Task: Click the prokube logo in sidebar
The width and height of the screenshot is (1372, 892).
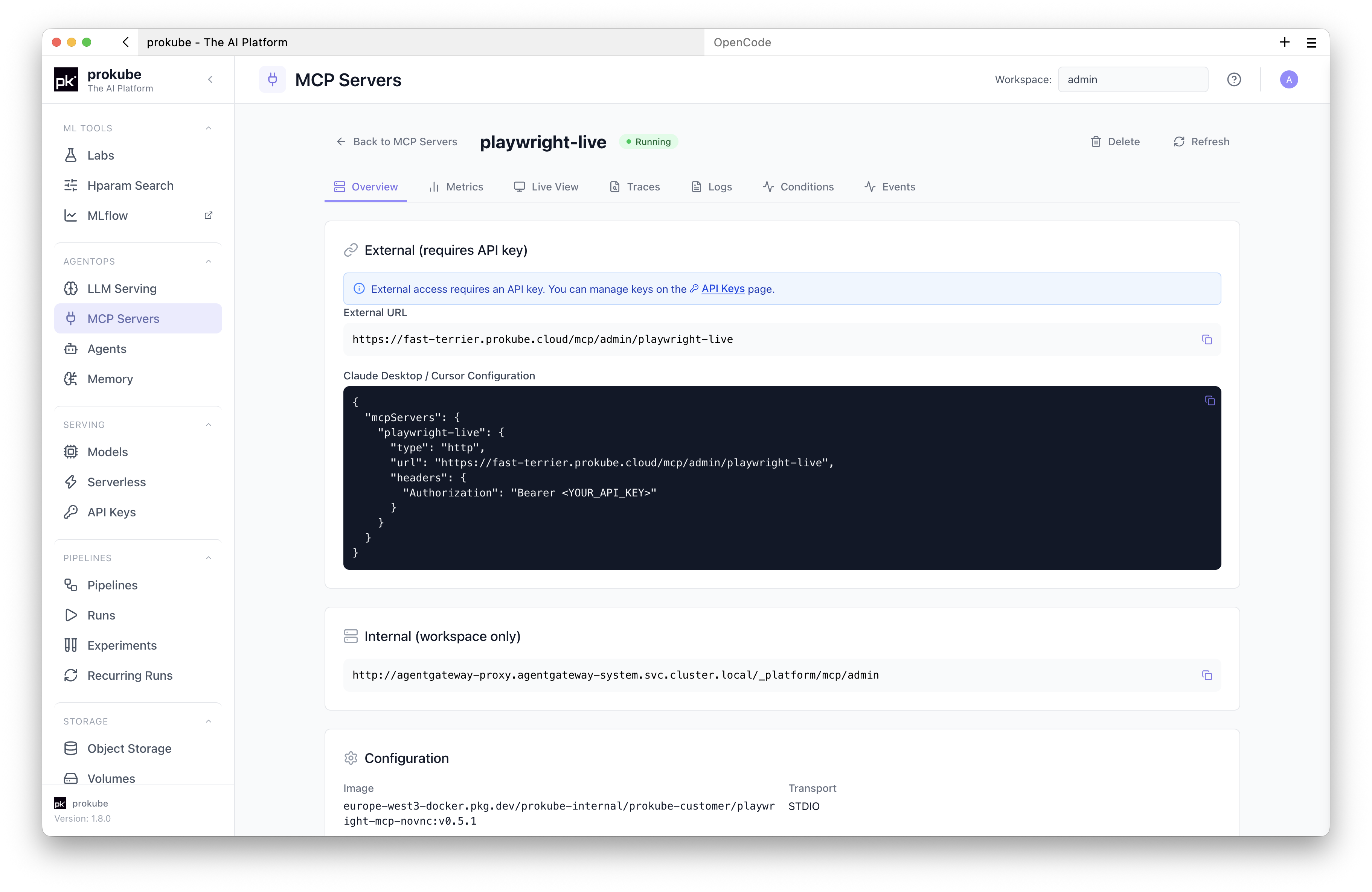Action: point(66,79)
